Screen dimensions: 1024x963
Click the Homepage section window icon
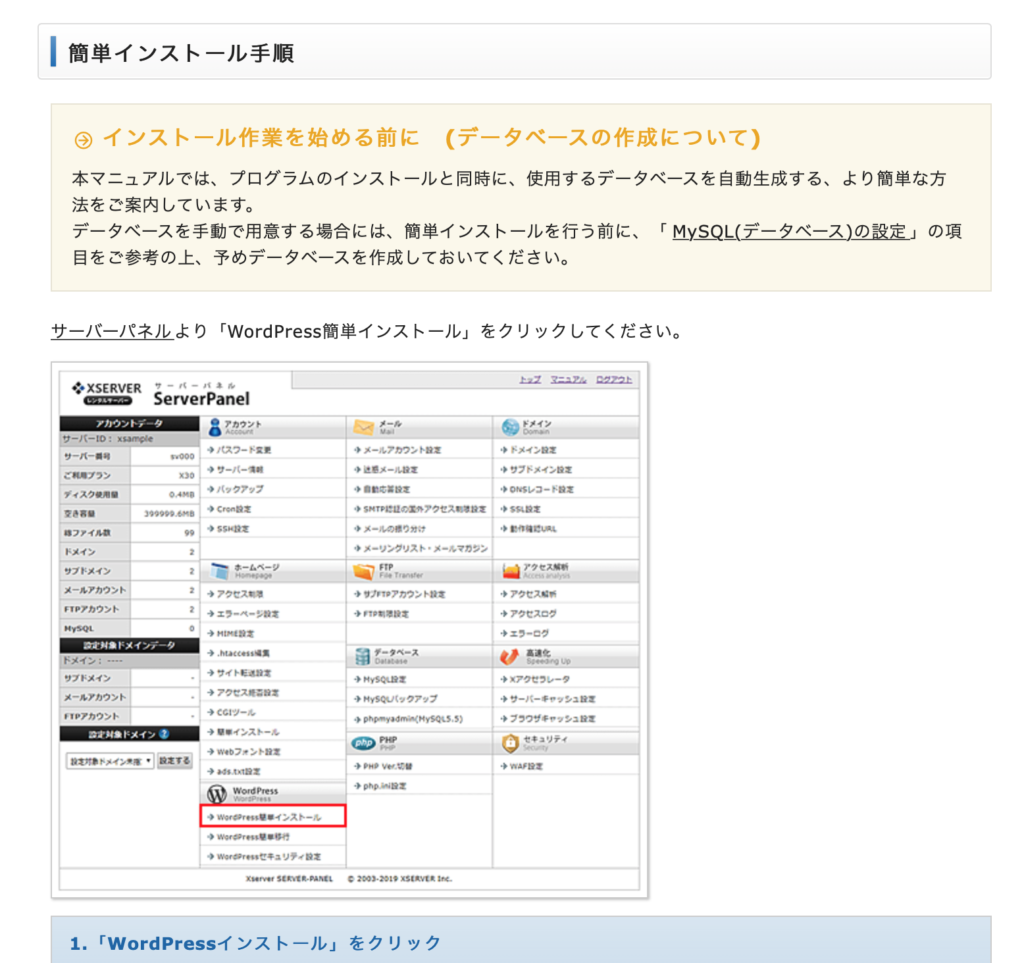point(219,571)
